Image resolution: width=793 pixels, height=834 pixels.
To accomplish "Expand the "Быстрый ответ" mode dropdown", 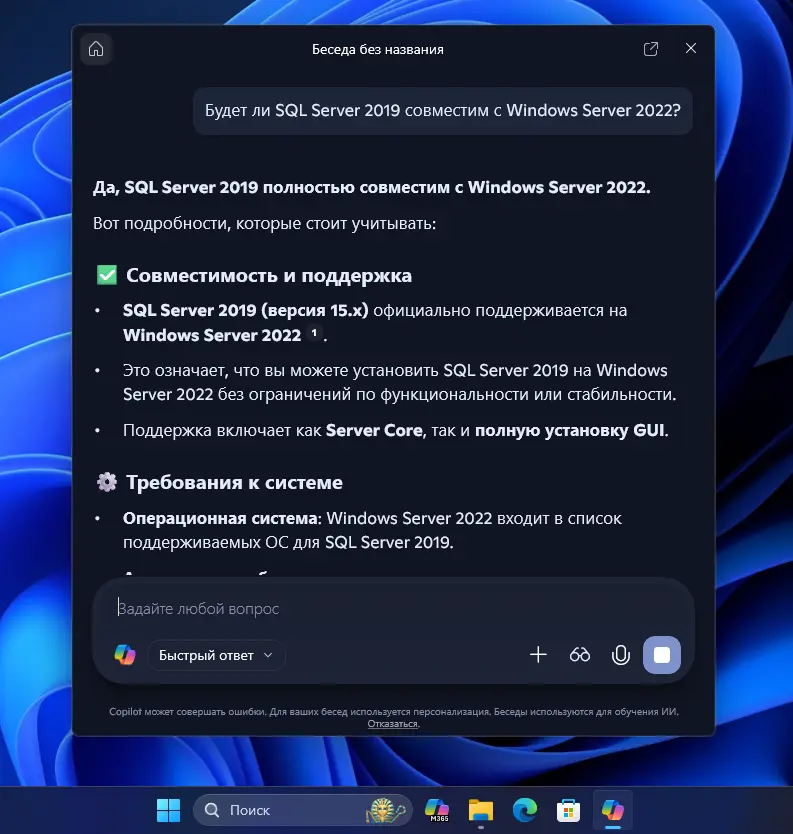I will [217, 655].
